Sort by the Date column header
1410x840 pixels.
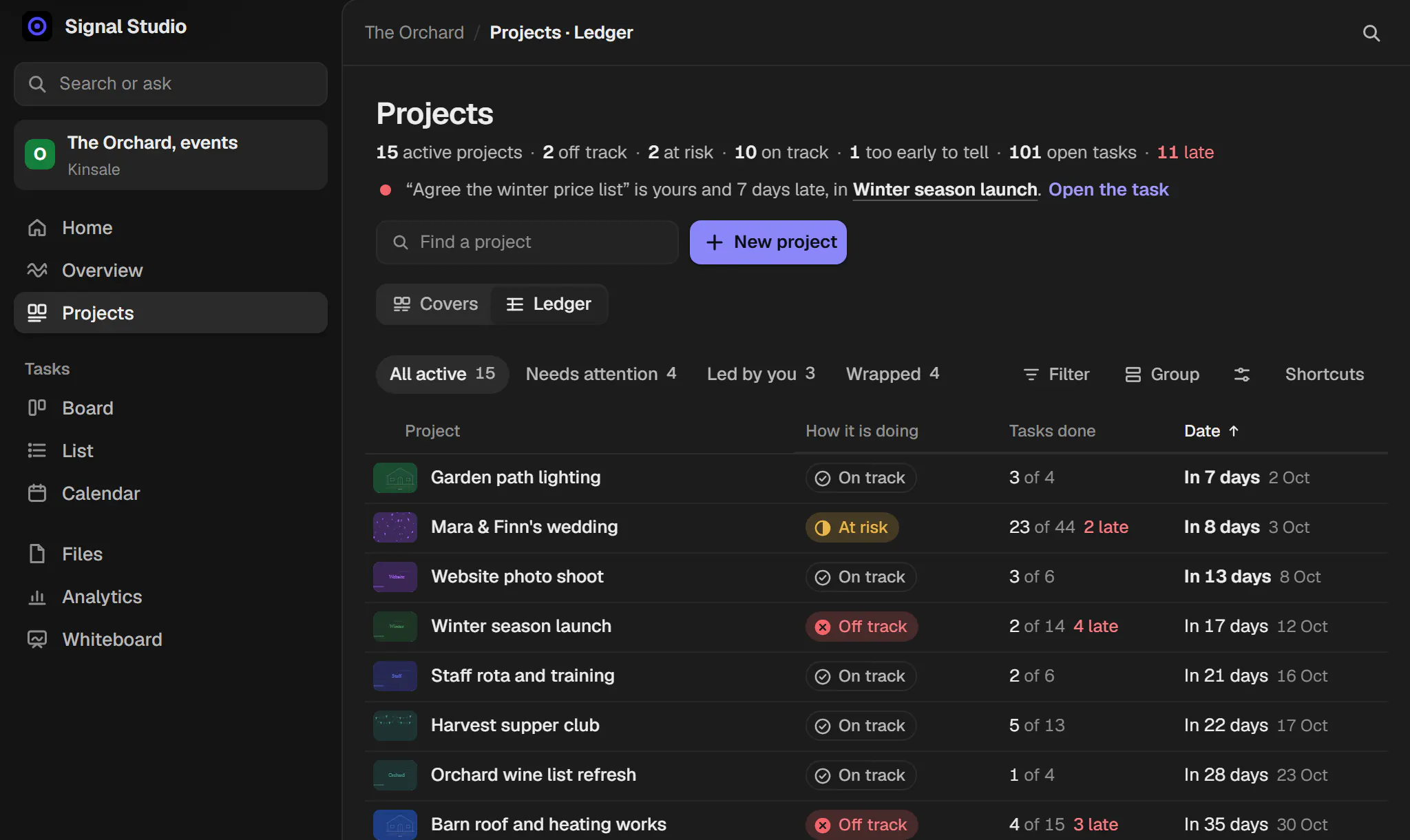pyautogui.click(x=1211, y=431)
